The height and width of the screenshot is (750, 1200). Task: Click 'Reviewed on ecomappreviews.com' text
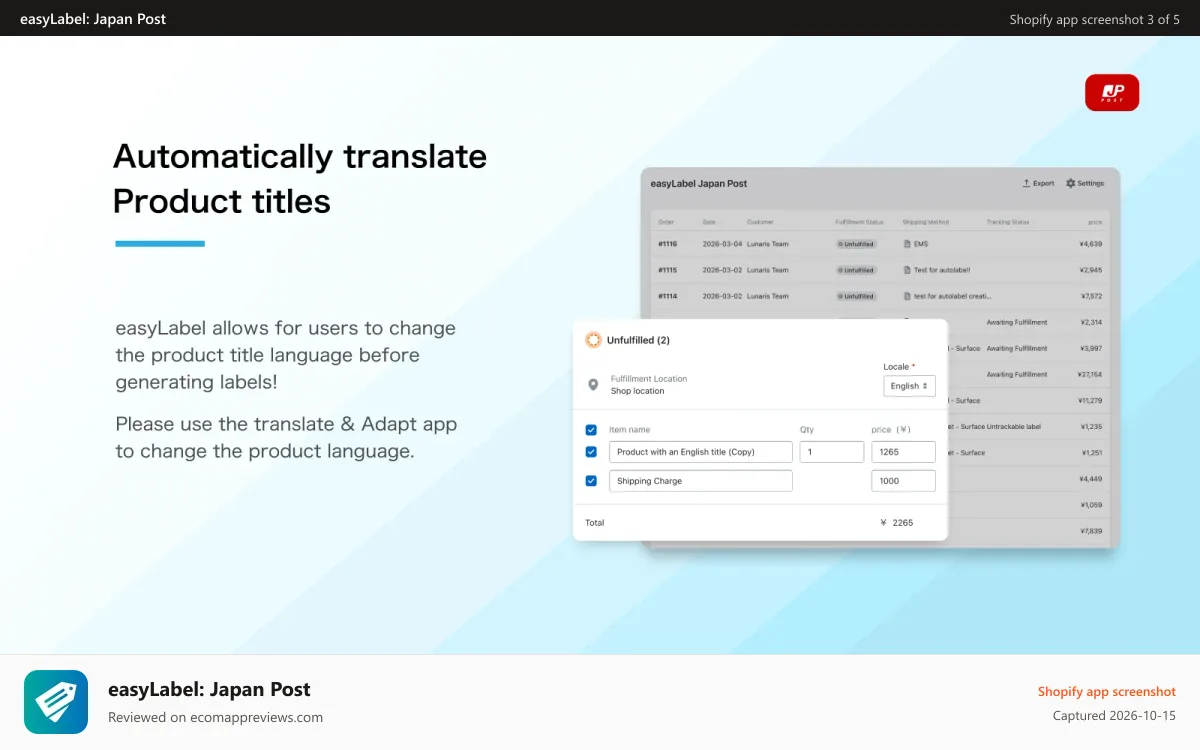[215, 717]
